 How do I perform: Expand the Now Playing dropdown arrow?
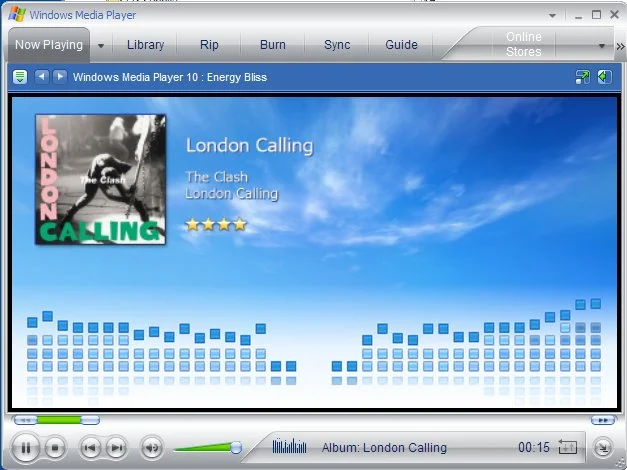(x=101, y=46)
